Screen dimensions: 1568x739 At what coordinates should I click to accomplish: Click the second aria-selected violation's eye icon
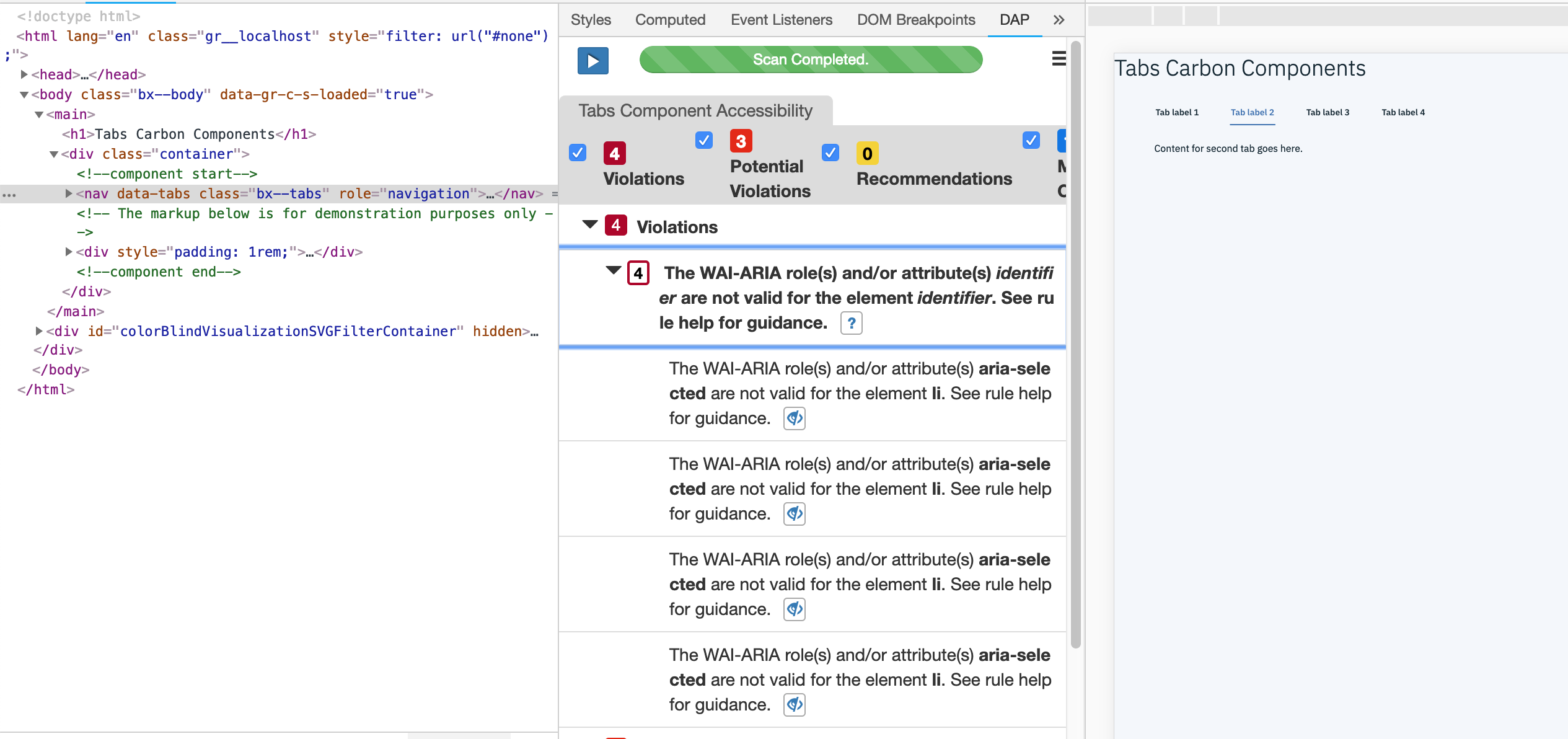(794, 514)
